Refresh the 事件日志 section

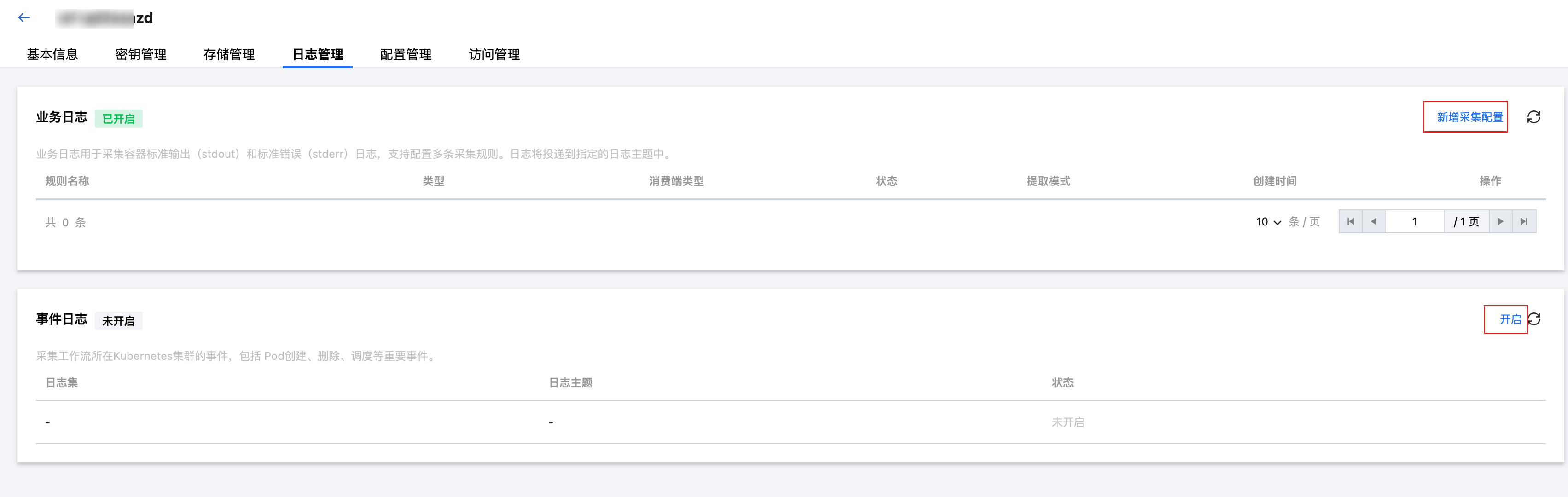1535,319
